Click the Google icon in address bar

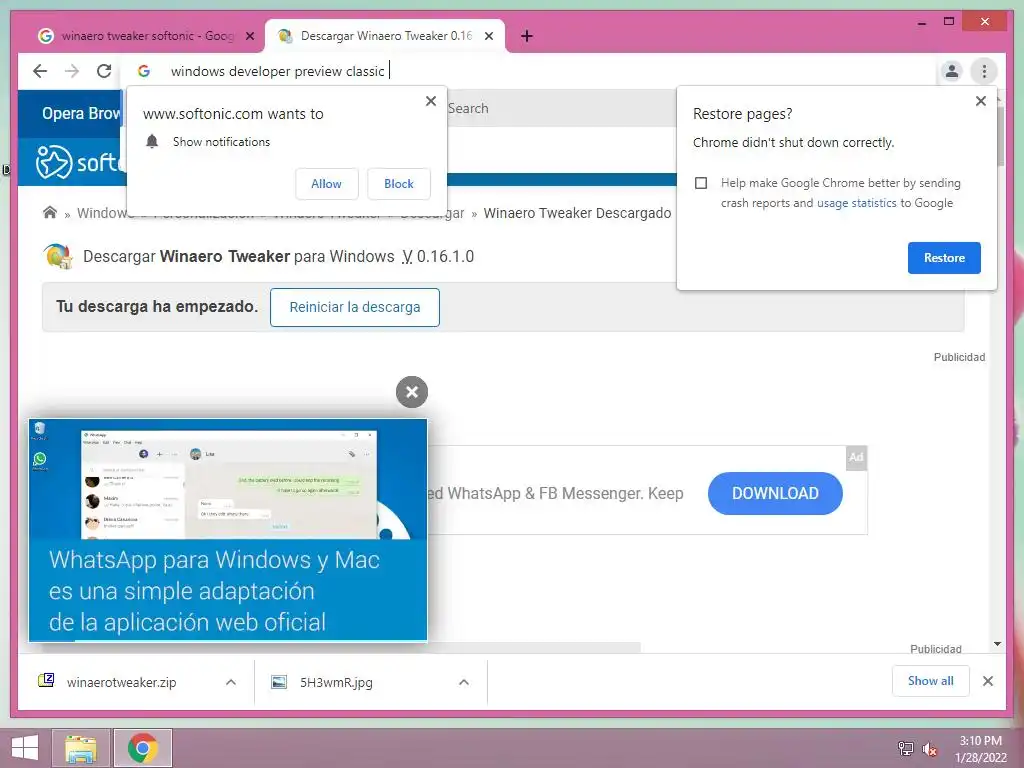(x=144, y=71)
